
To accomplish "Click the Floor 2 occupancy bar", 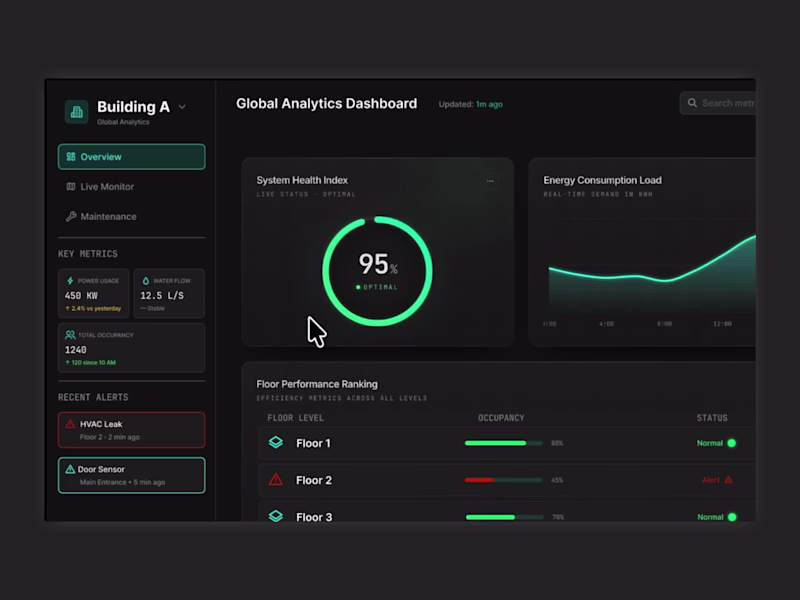I will click(504, 480).
